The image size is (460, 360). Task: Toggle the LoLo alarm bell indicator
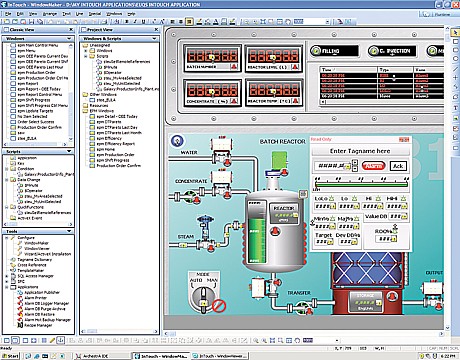(332, 198)
